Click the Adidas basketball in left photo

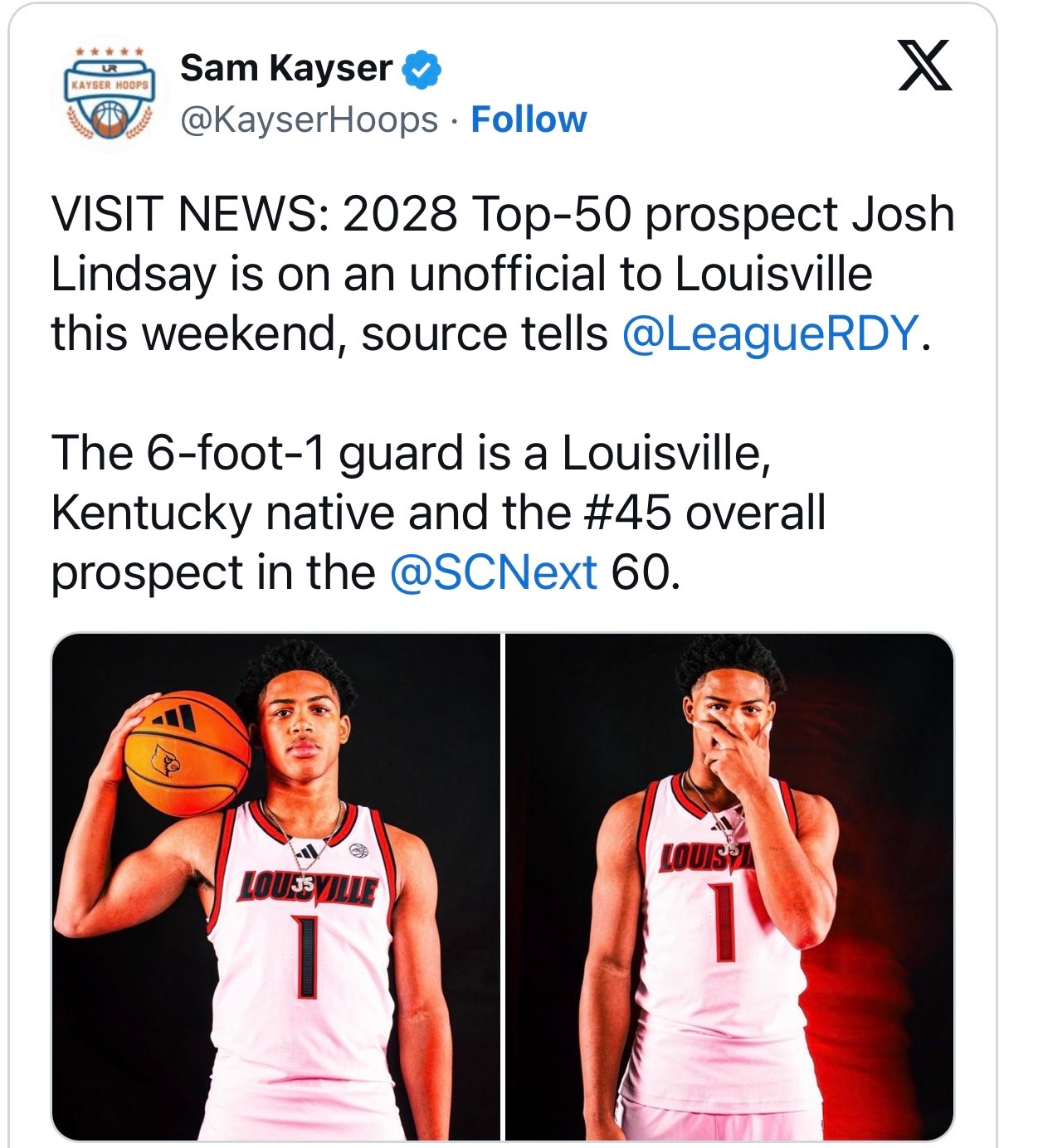(187, 754)
